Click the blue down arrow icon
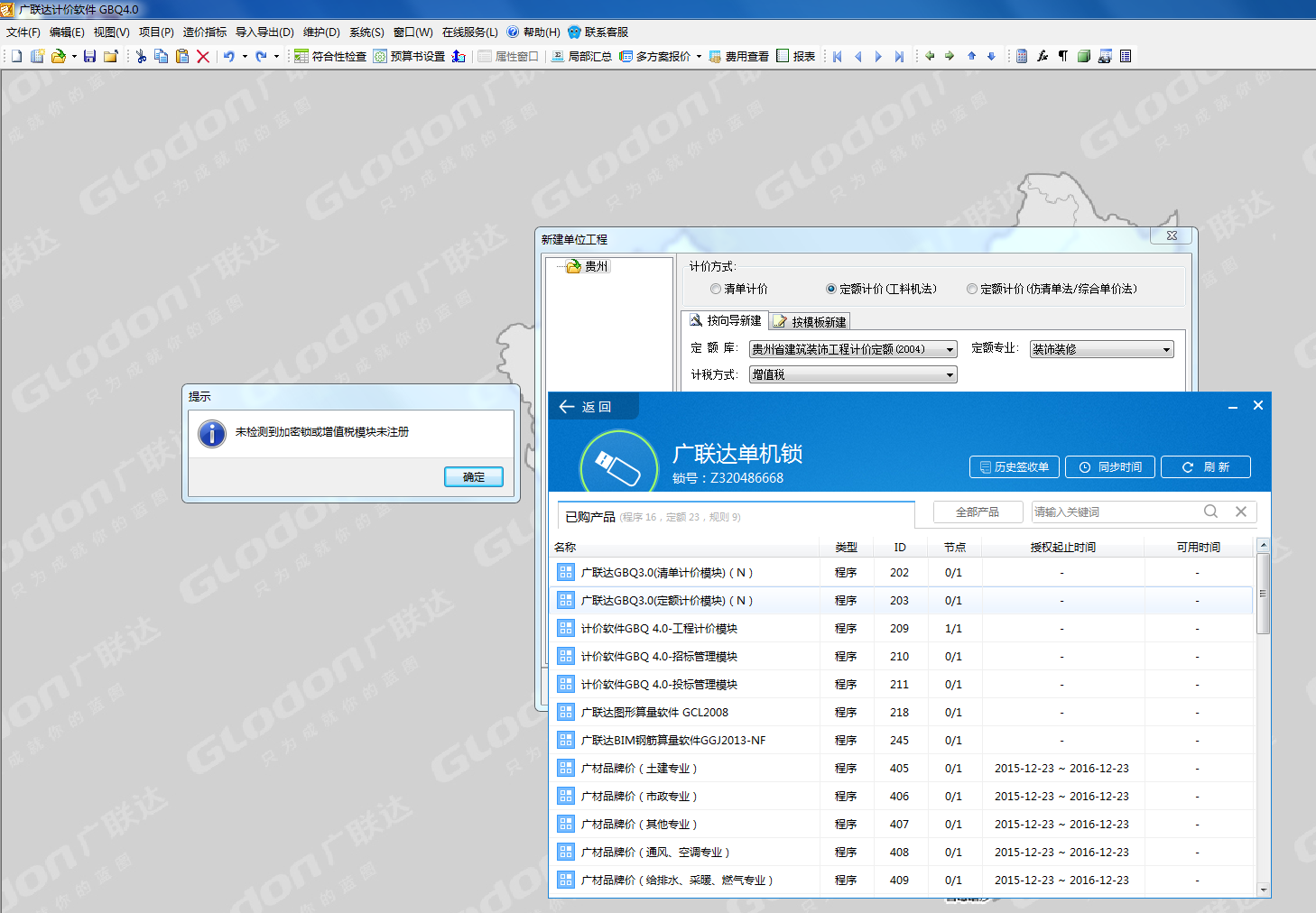Image resolution: width=1316 pixels, height=913 pixels. pos(991,56)
